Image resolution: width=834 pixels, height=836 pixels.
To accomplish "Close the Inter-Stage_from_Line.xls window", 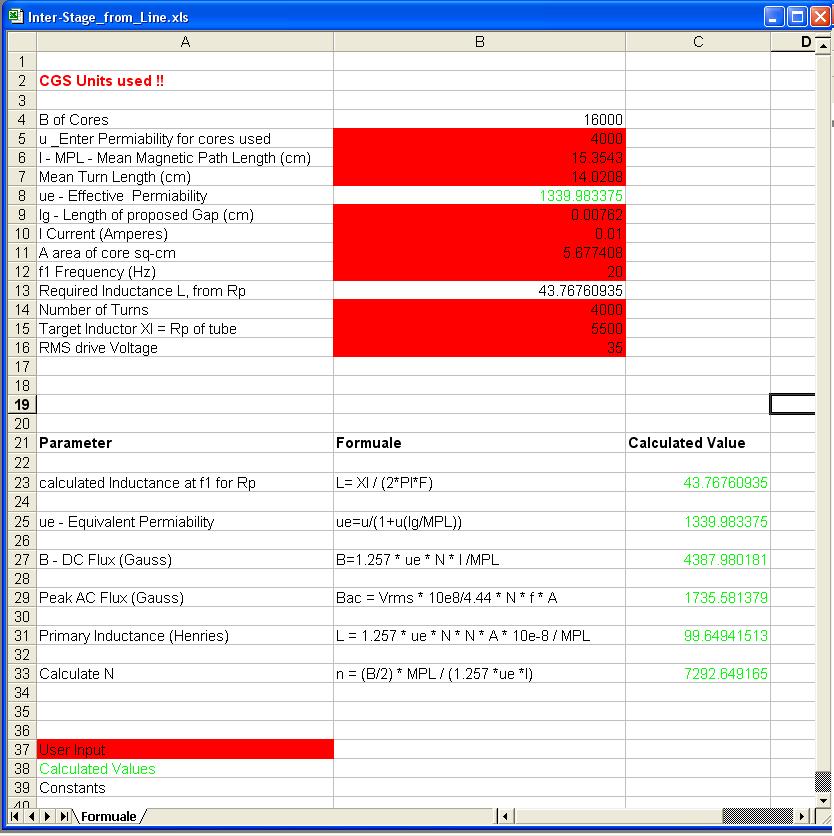I will [821, 17].
